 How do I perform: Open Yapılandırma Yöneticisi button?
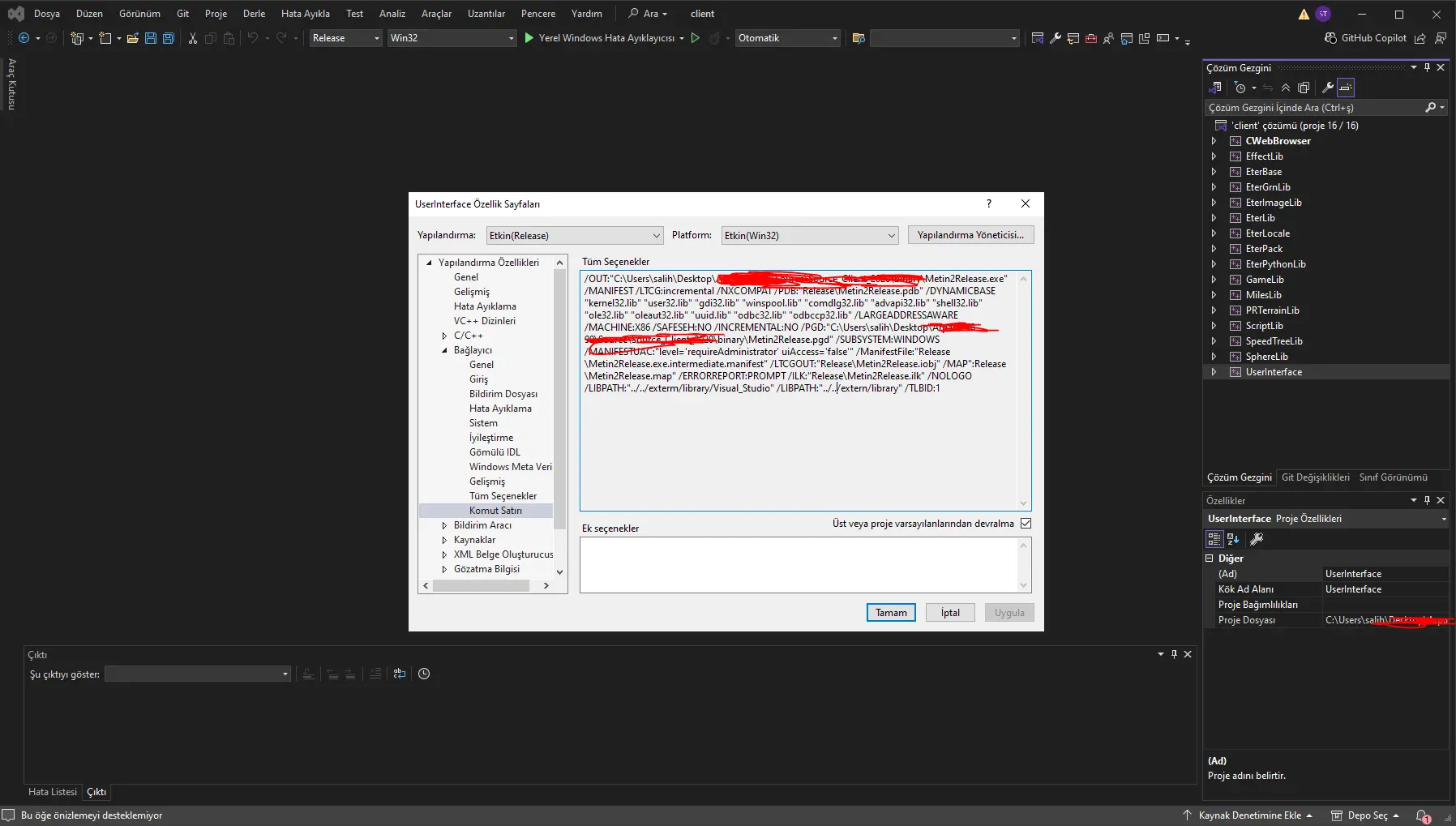coord(970,235)
